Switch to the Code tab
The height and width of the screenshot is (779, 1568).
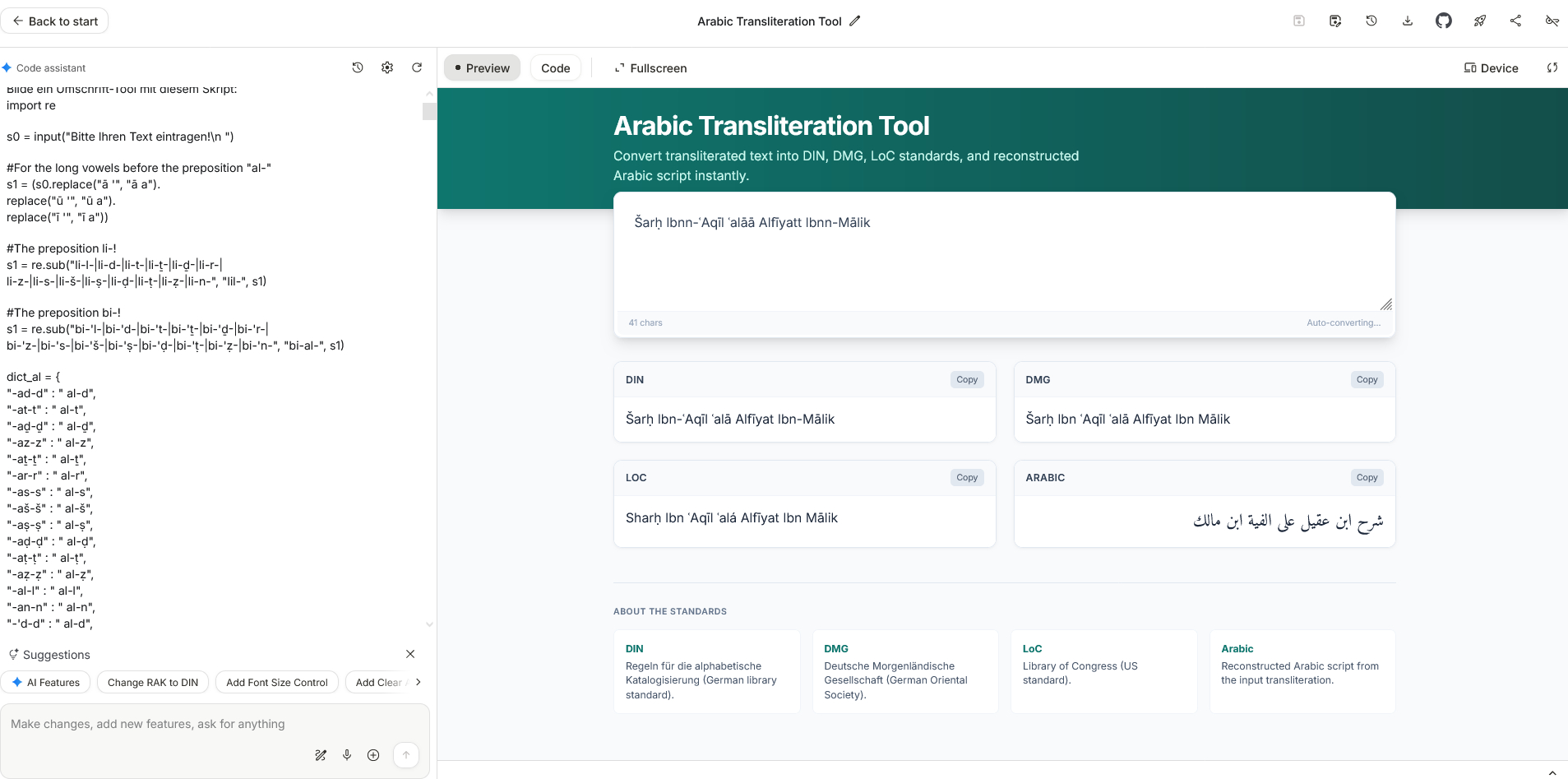[555, 68]
